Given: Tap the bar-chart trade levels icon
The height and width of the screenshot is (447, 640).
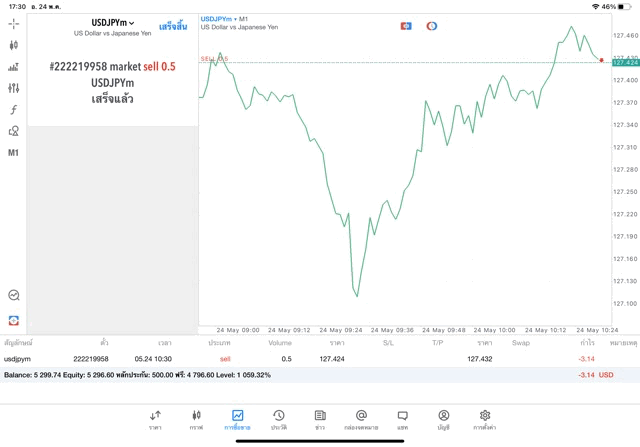Looking at the screenshot, I should [14, 67].
